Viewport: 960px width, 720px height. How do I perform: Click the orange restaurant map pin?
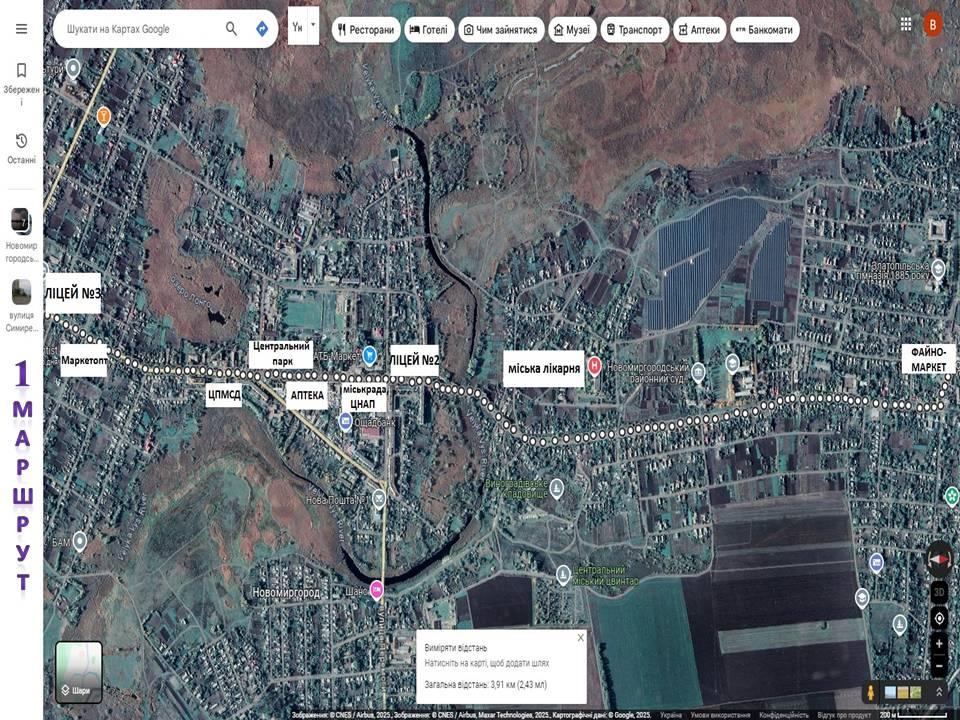103,116
